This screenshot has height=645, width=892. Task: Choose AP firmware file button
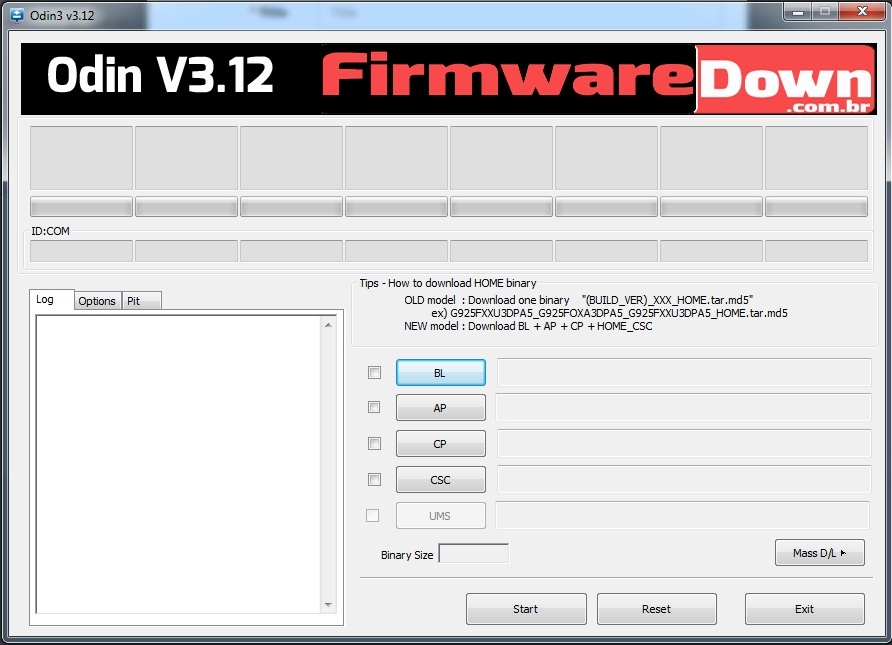point(440,408)
